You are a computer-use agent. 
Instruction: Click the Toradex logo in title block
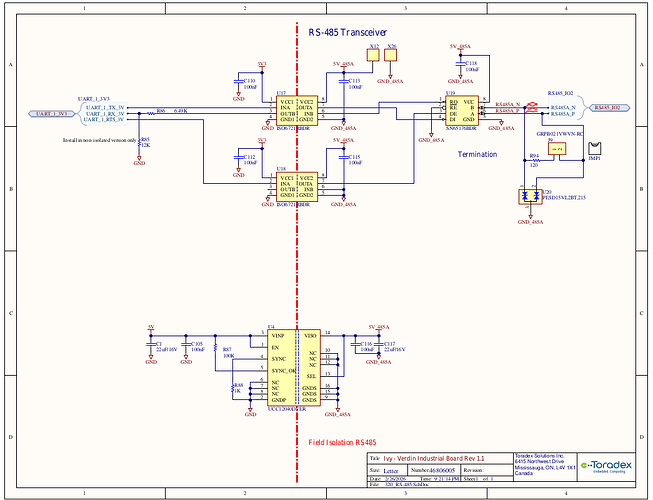click(606, 466)
